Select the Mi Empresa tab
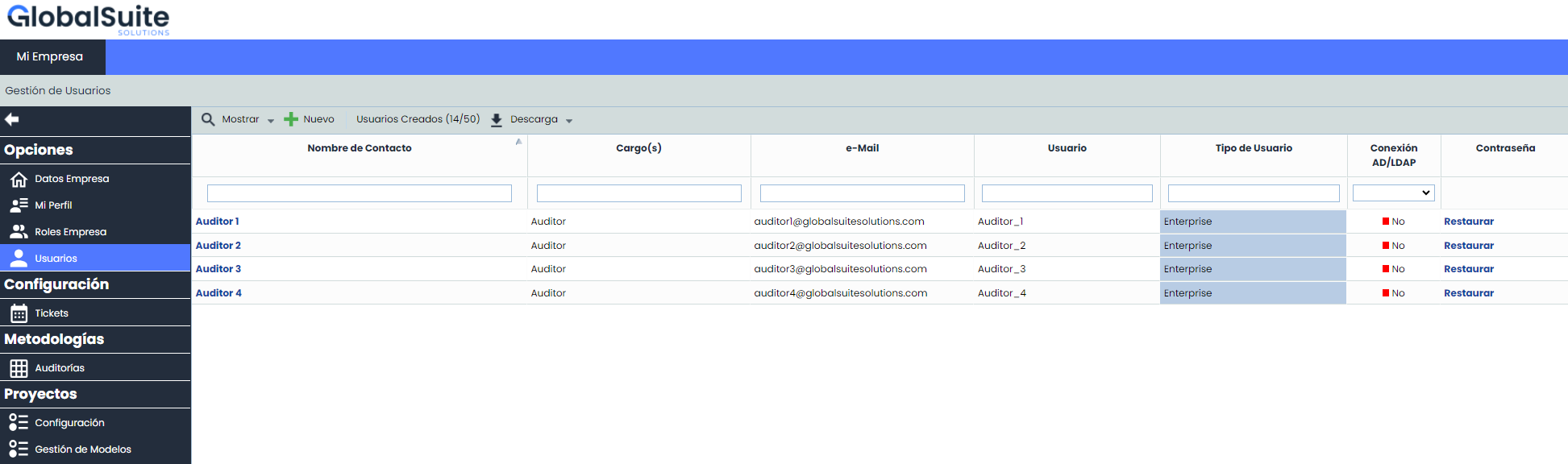 [x=50, y=57]
